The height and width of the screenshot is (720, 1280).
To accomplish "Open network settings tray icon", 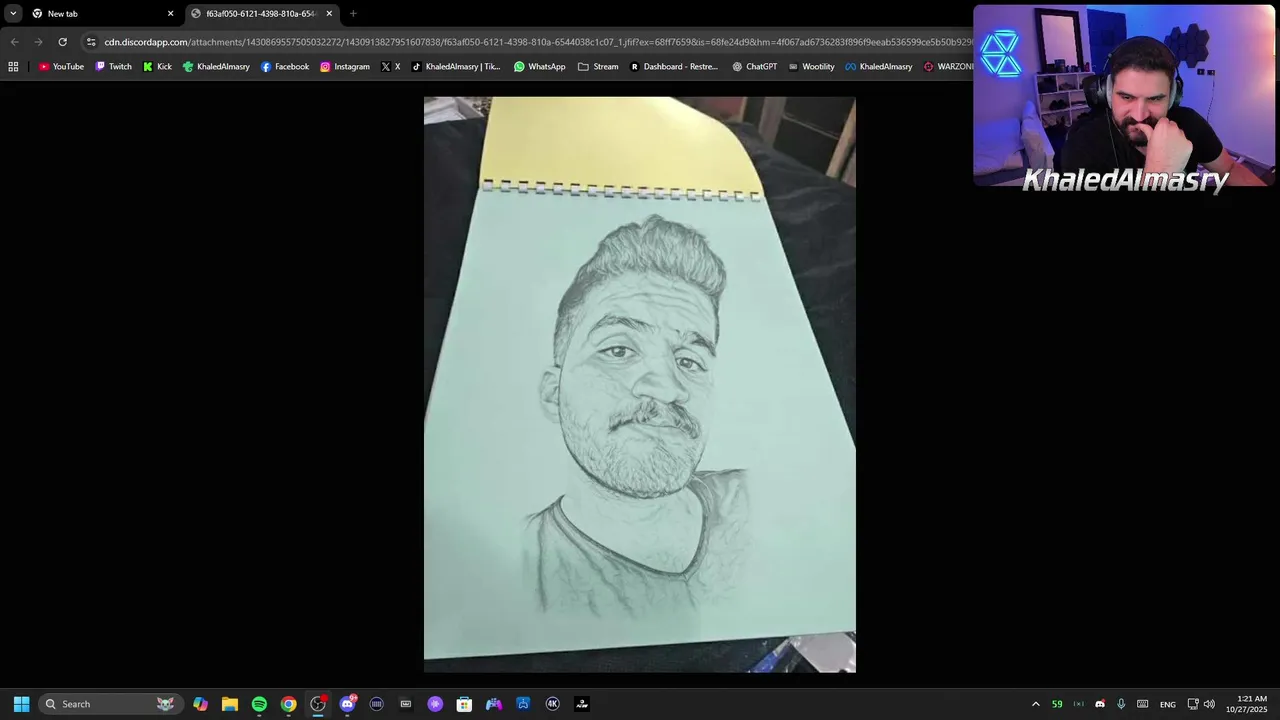I will pyautogui.click(x=1193, y=704).
